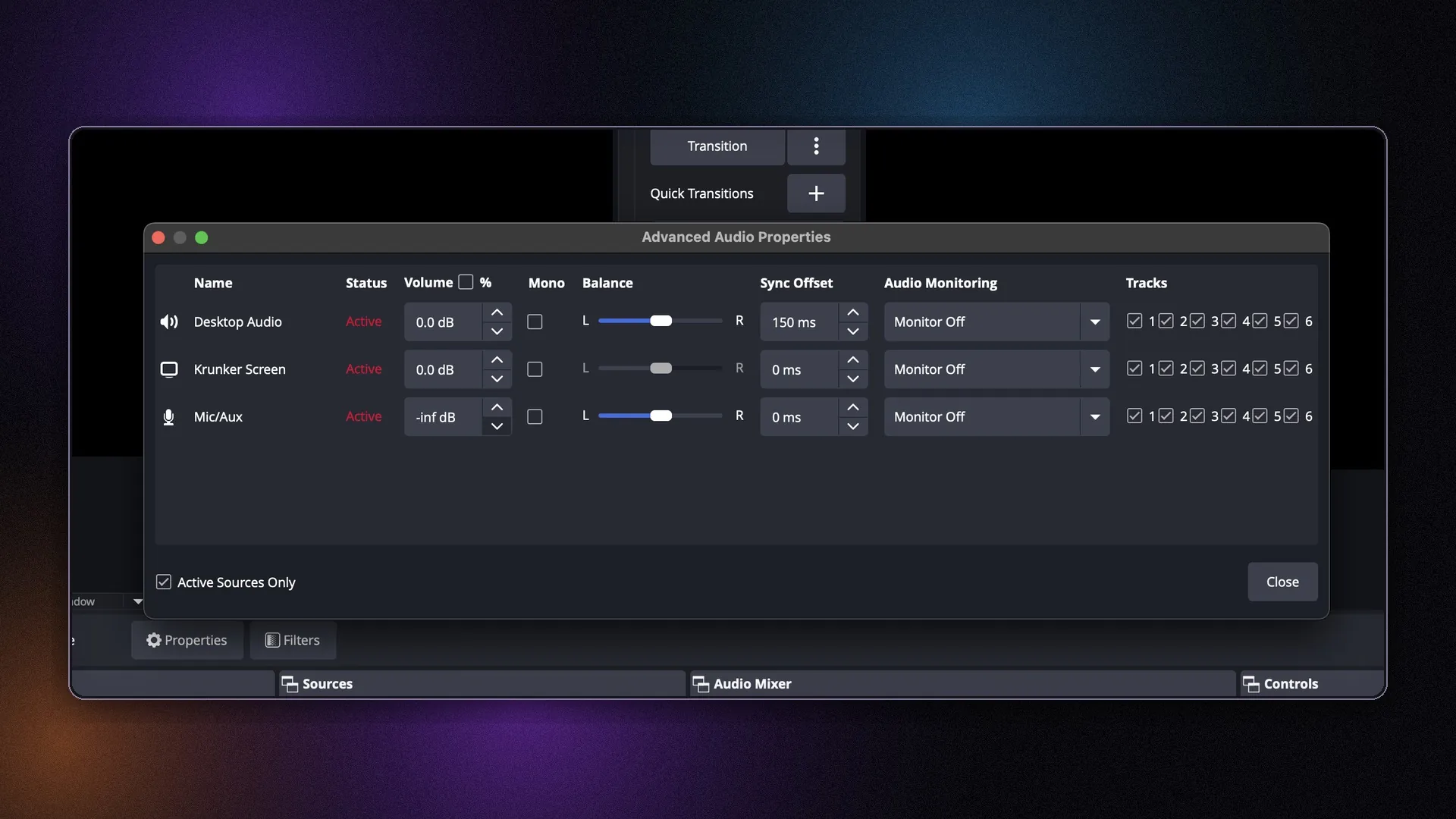
Task: Enable Mono for Desktop Audio
Action: click(535, 322)
